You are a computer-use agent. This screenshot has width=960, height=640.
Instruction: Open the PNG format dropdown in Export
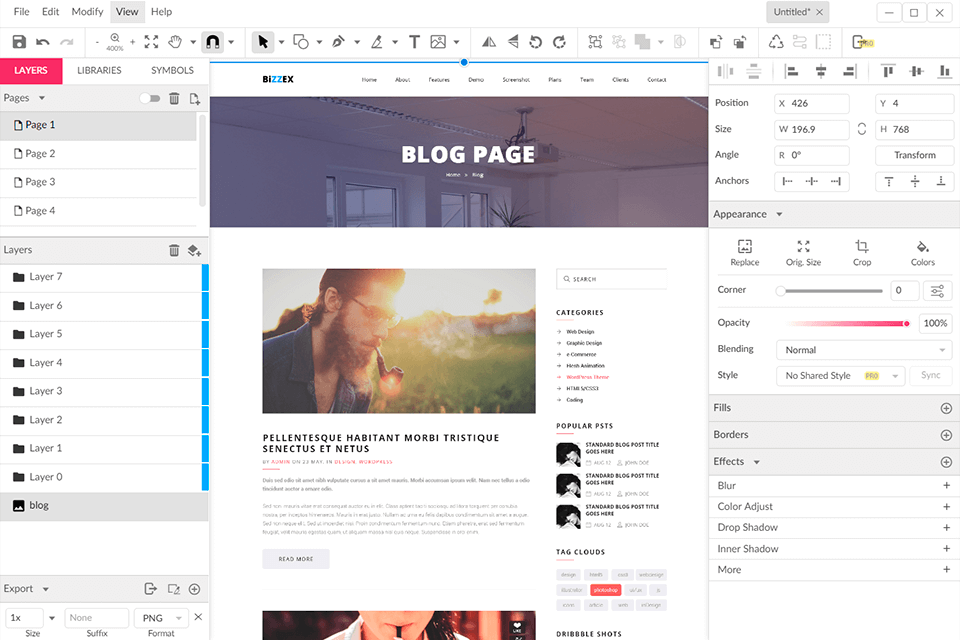[160, 618]
